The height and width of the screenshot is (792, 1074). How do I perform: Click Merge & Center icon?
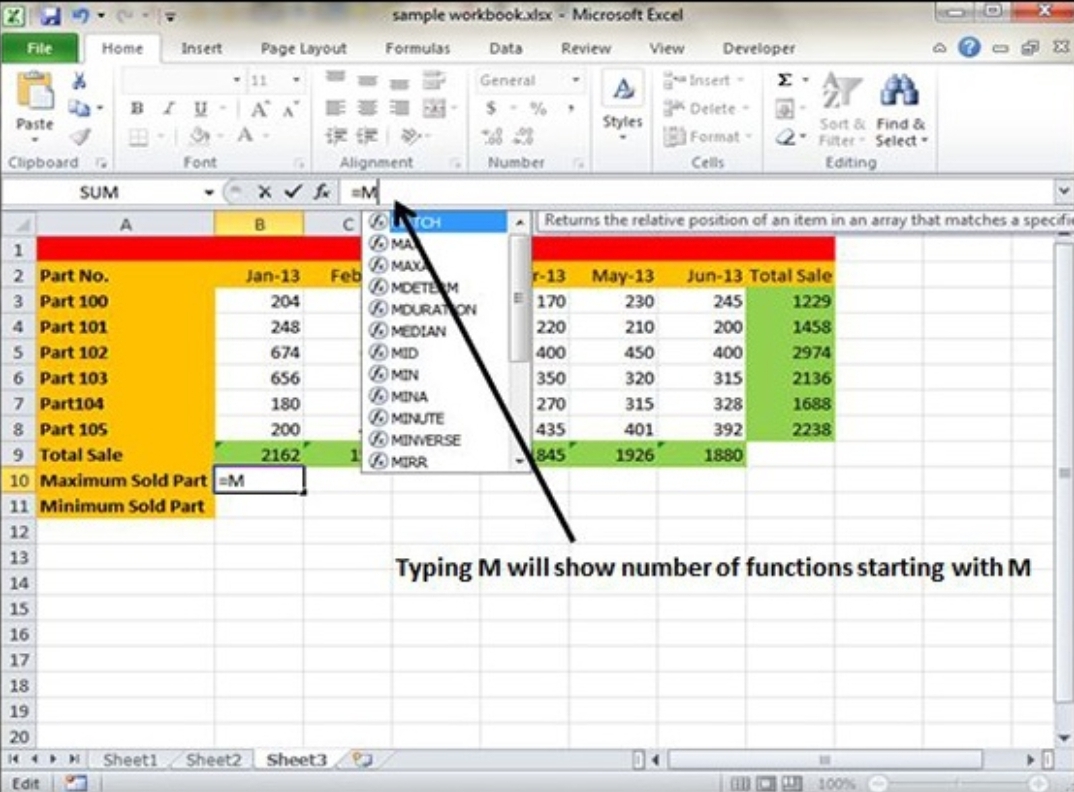pos(434,108)
